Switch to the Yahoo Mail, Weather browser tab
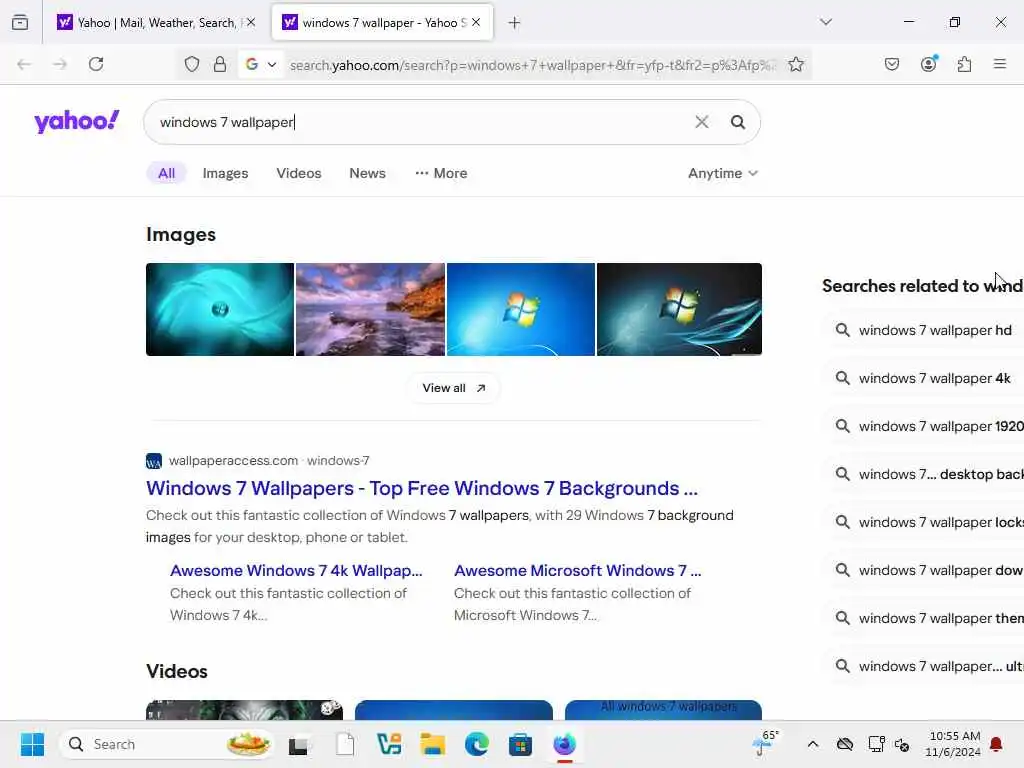The width and height of the screenshot is (1024, 768). (155, 23)
